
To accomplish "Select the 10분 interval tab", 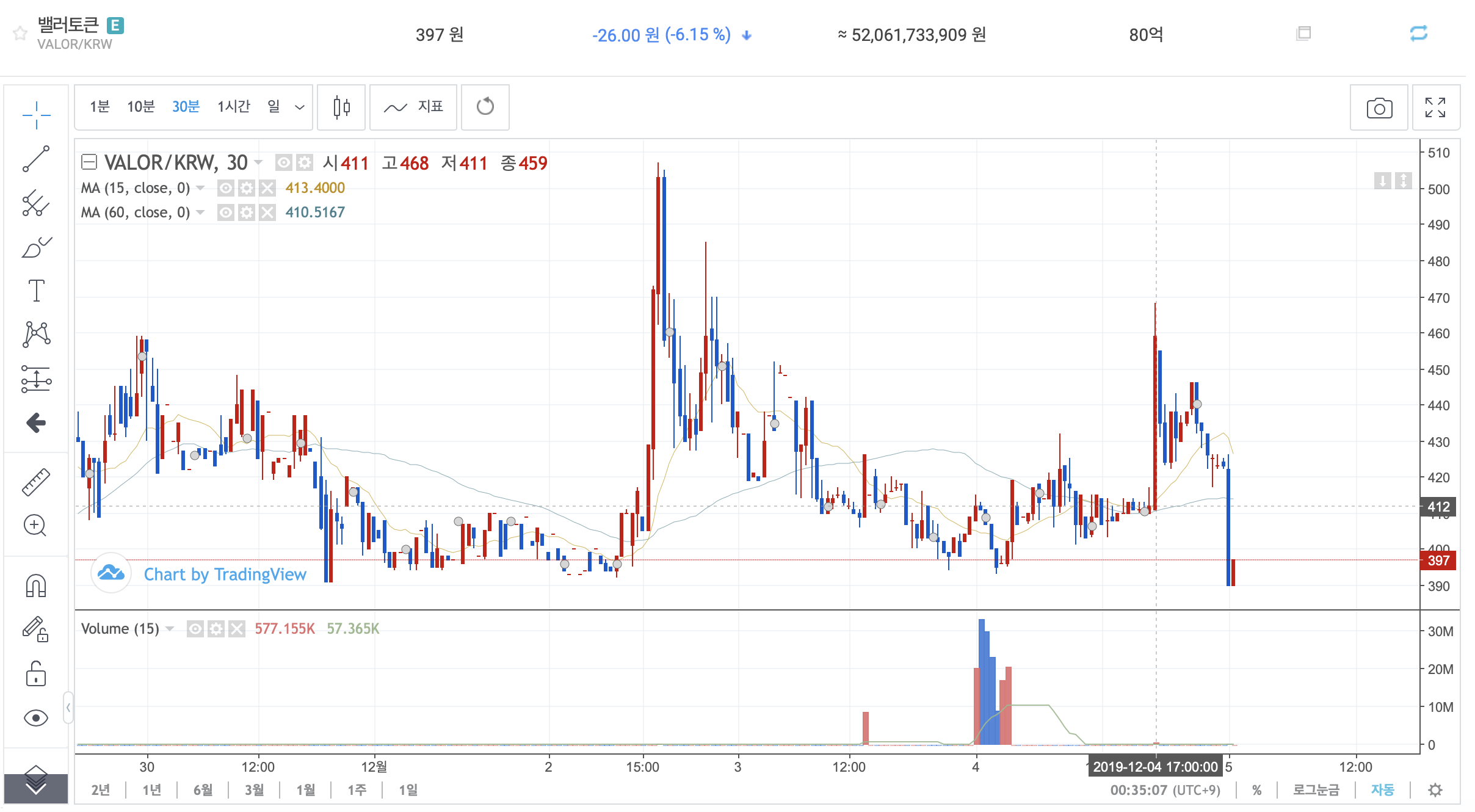I will (140, 107).
